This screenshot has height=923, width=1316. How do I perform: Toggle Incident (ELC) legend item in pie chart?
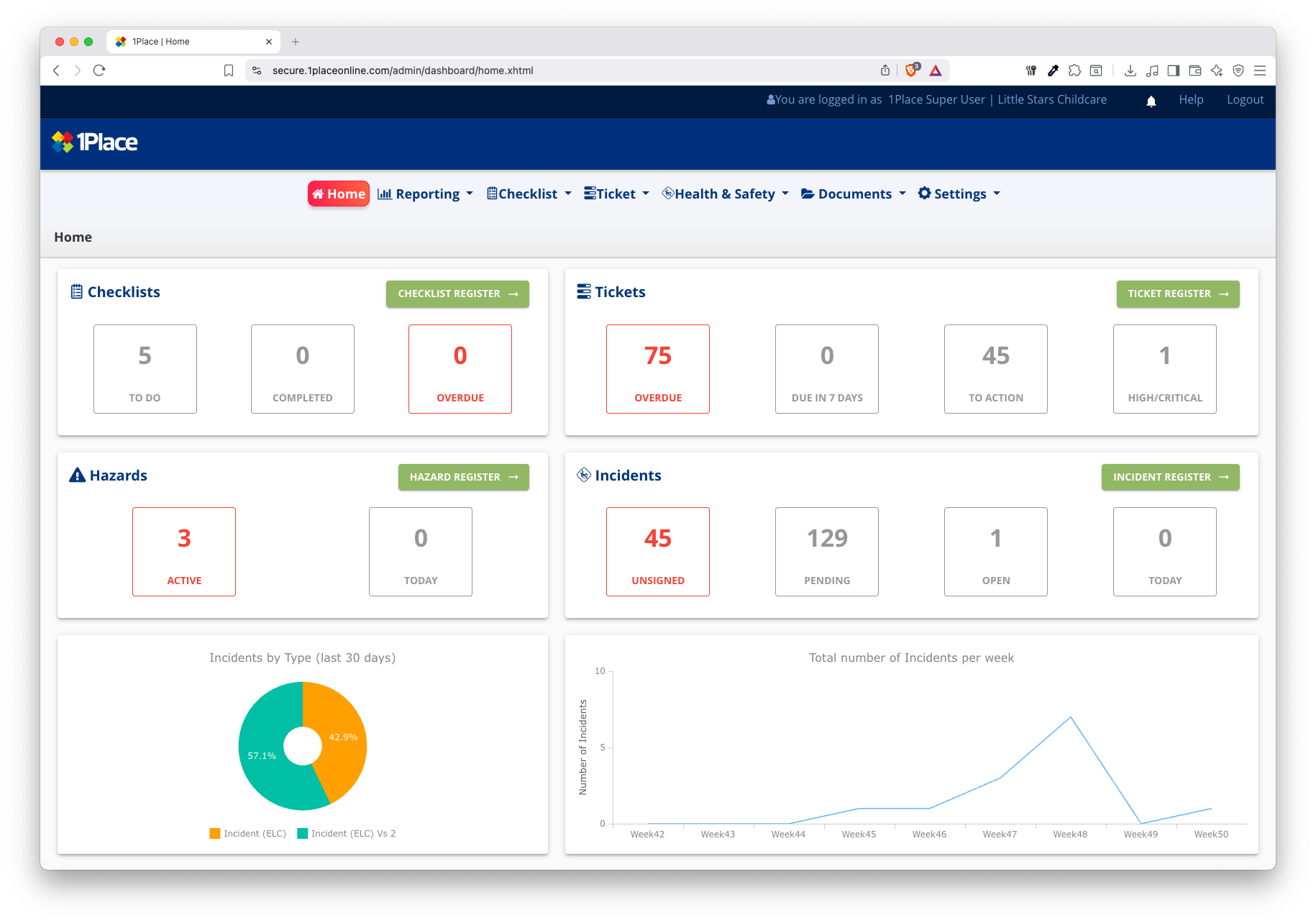pyautogui.click(x=248, y=834)
